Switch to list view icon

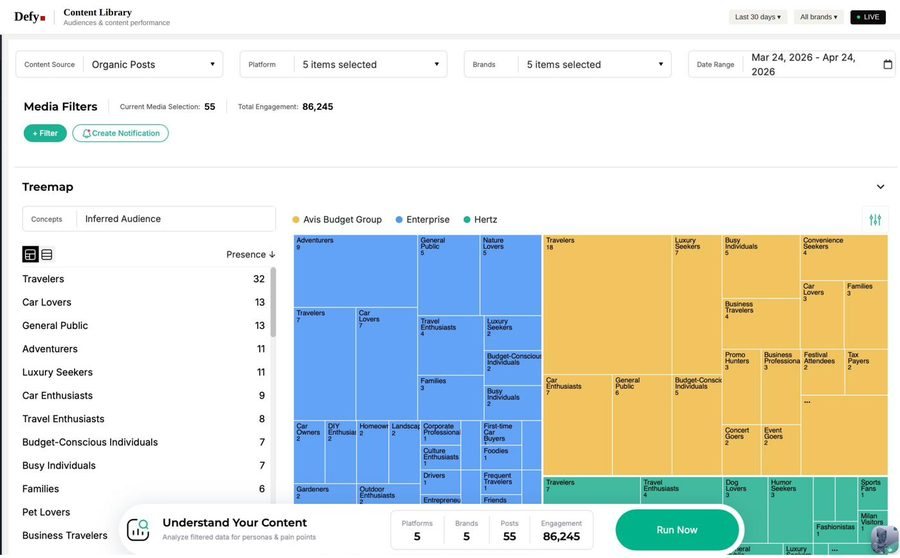(47, 254)
